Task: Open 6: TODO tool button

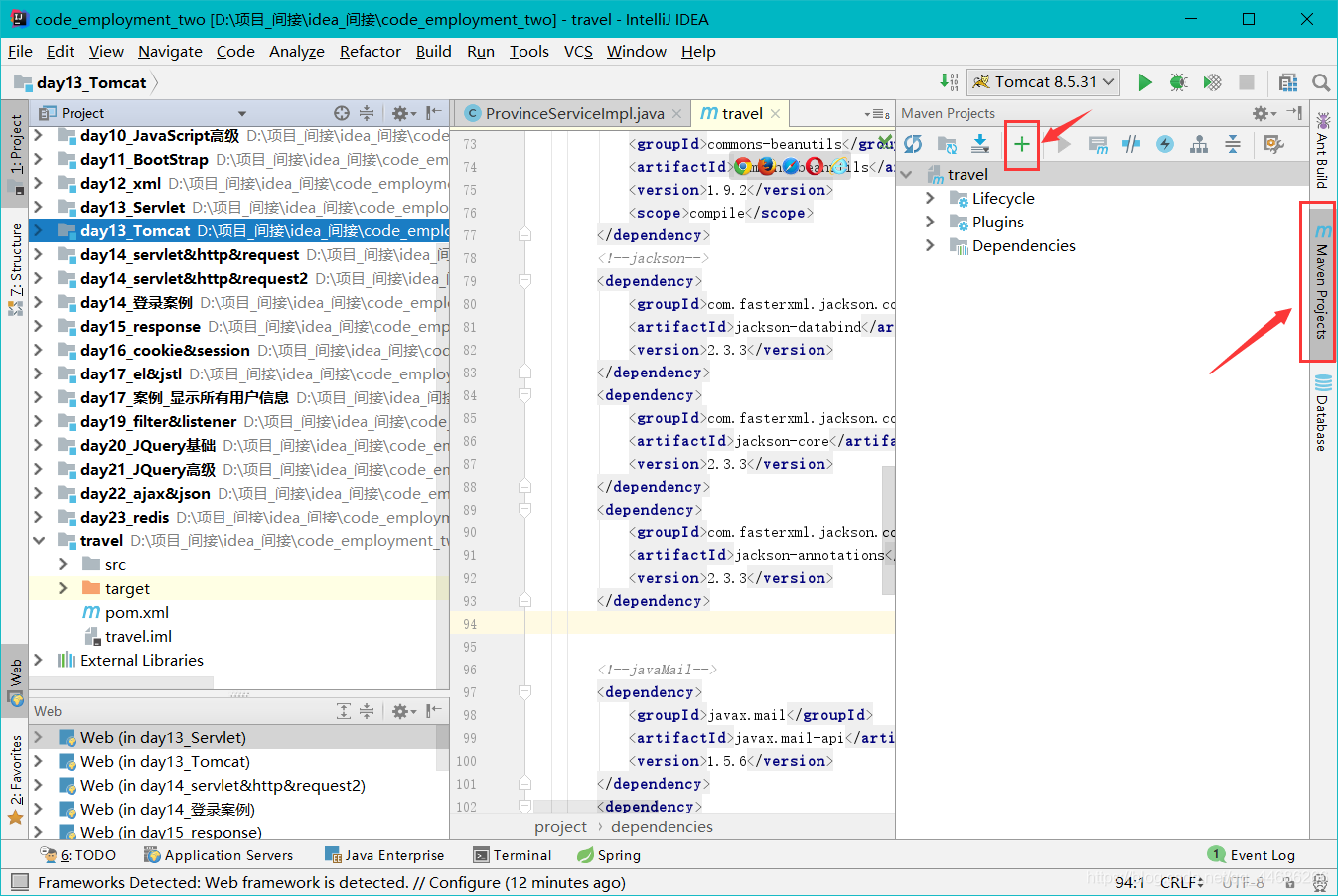Action: pos(77,855)
